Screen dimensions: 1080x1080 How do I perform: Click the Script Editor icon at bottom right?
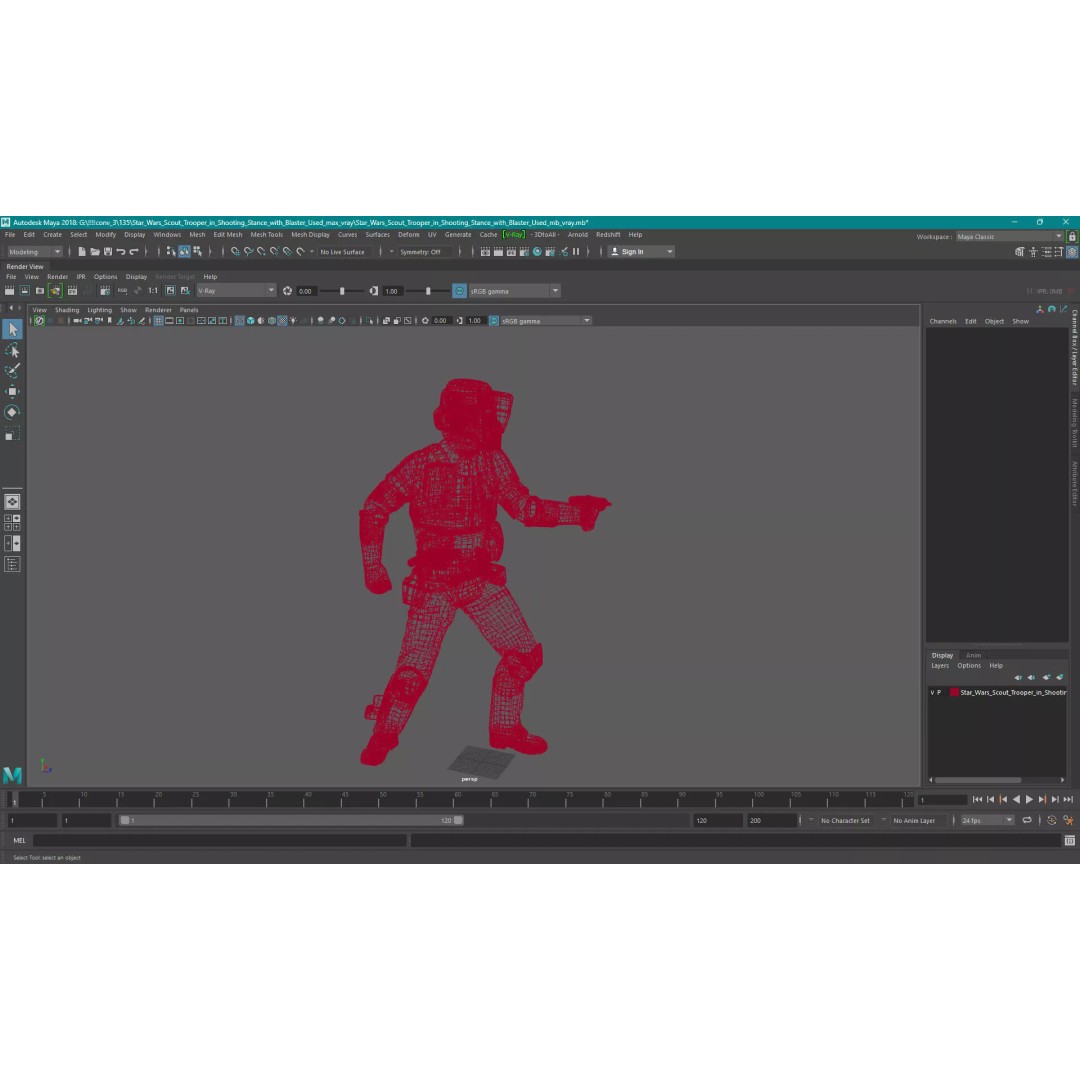click(x=1070, y=840)
